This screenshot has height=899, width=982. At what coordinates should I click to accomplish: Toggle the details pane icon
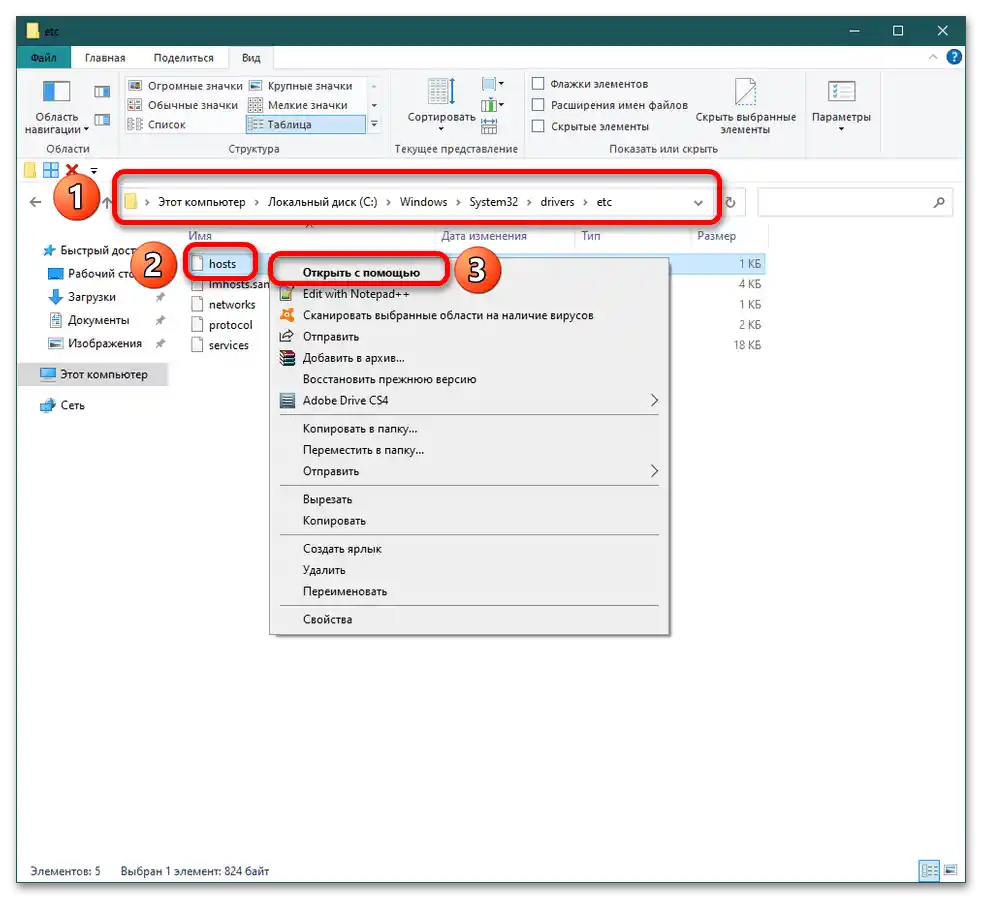(102, 119)
